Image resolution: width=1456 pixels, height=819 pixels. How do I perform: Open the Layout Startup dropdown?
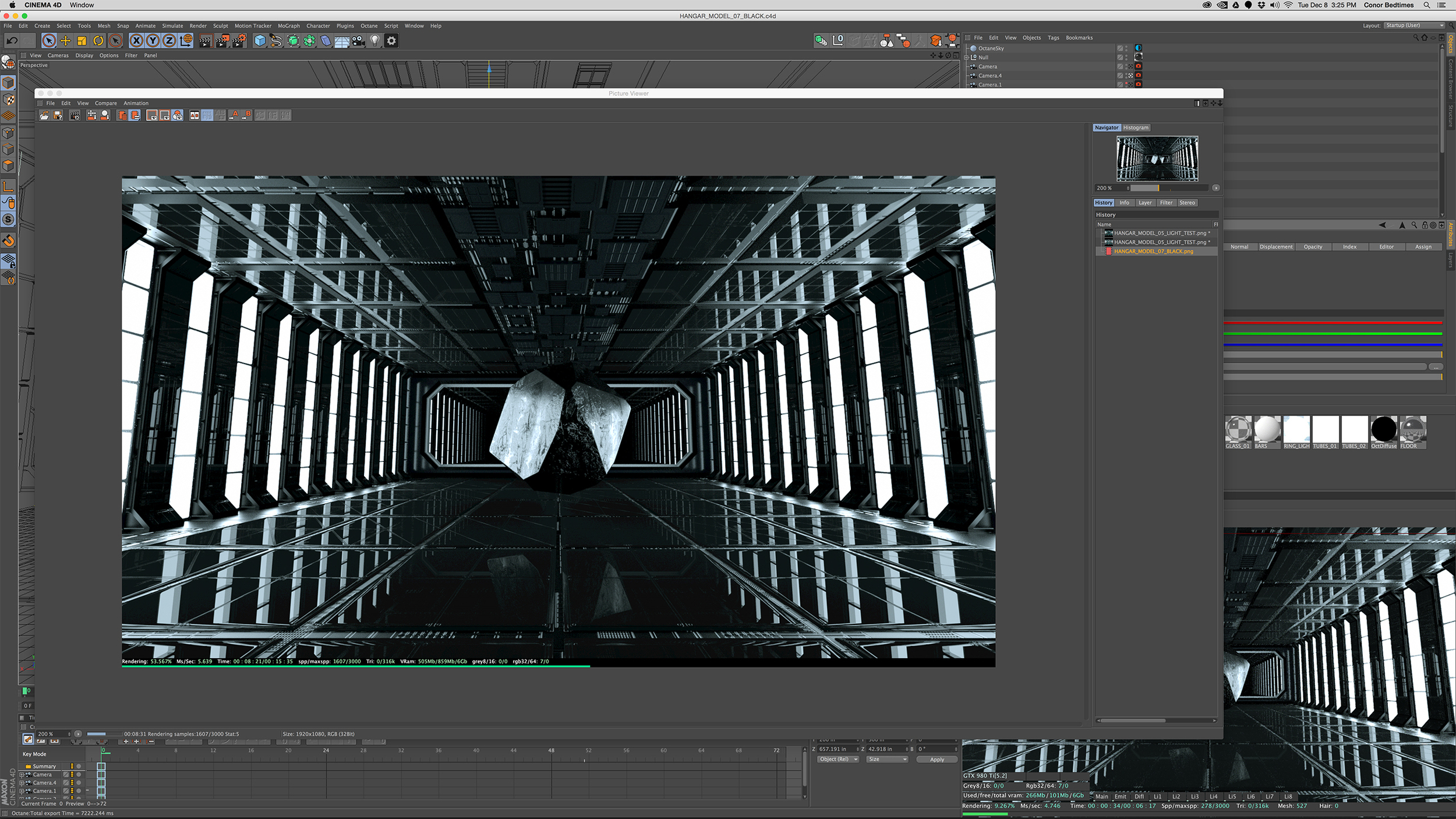(1415, 26)
